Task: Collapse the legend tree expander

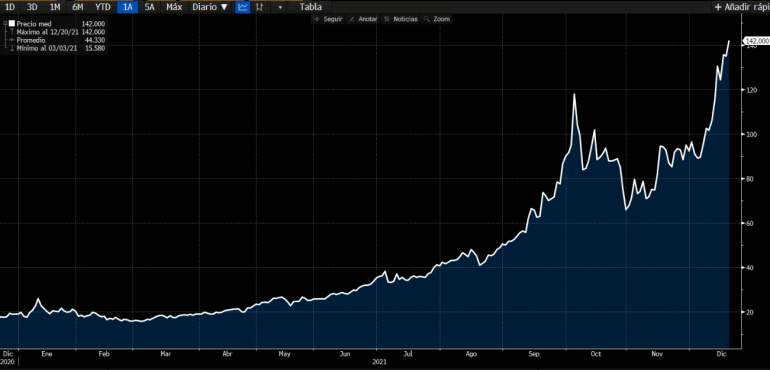Action: click(x=5, y=23)
